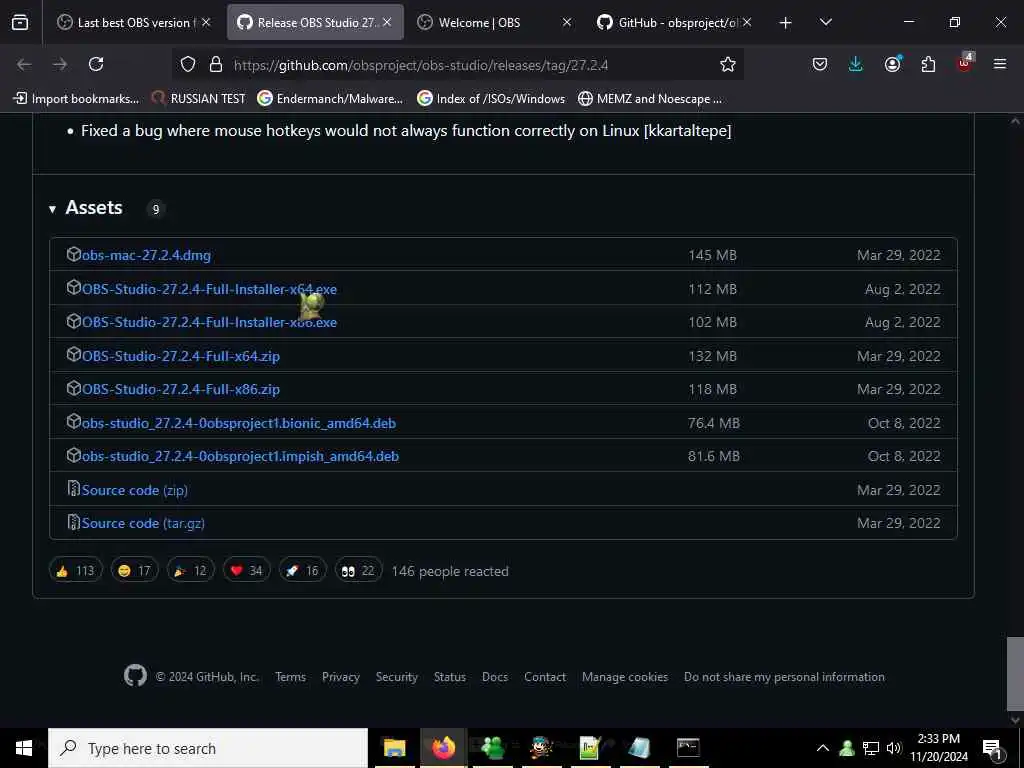Image resolution: width=1024 pixels, height=768 pixels.
Task: Click Do not share my personal information
Action: point(784,677)
